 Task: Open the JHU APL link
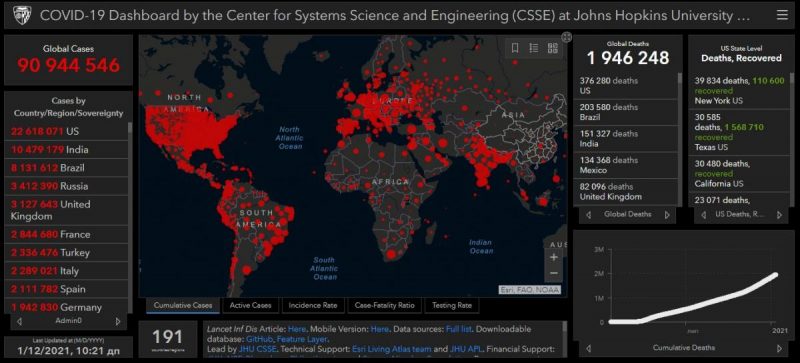tap(465, 349)
